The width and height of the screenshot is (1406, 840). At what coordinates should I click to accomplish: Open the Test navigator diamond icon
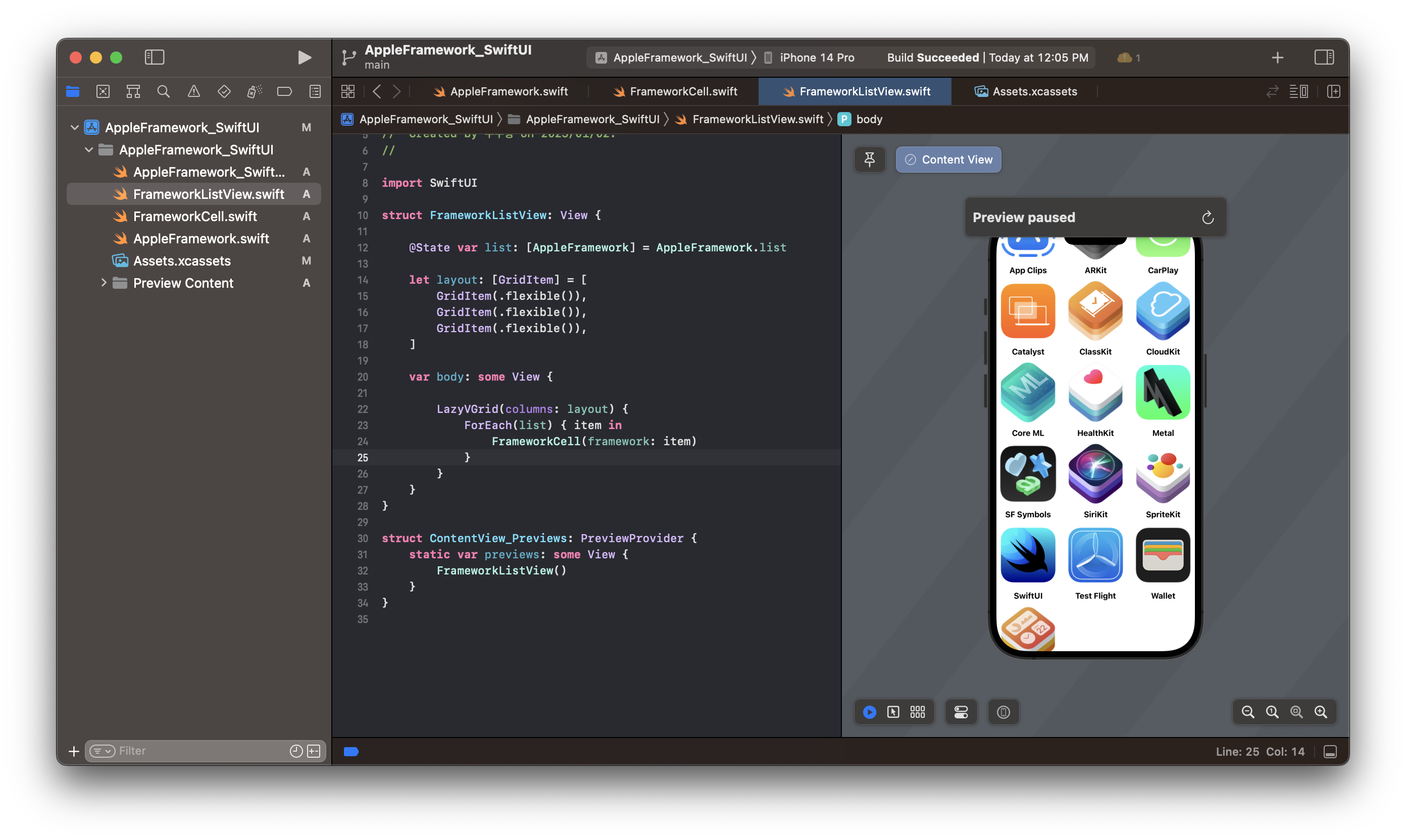click(x=224, y=91)
